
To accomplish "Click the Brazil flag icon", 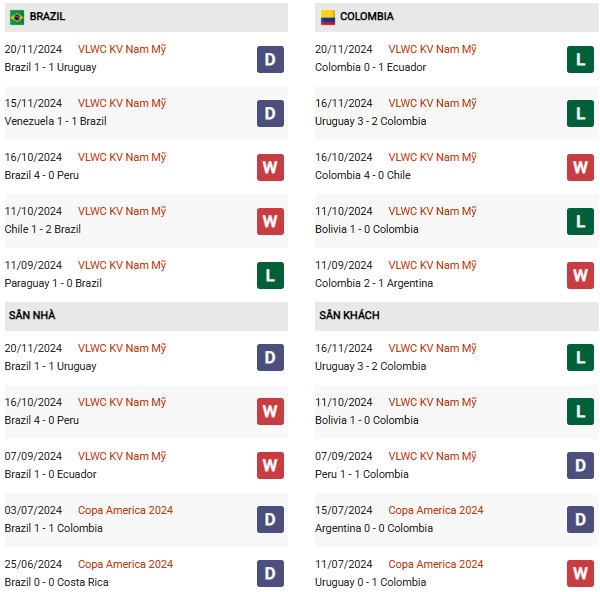I will [17, 17].
